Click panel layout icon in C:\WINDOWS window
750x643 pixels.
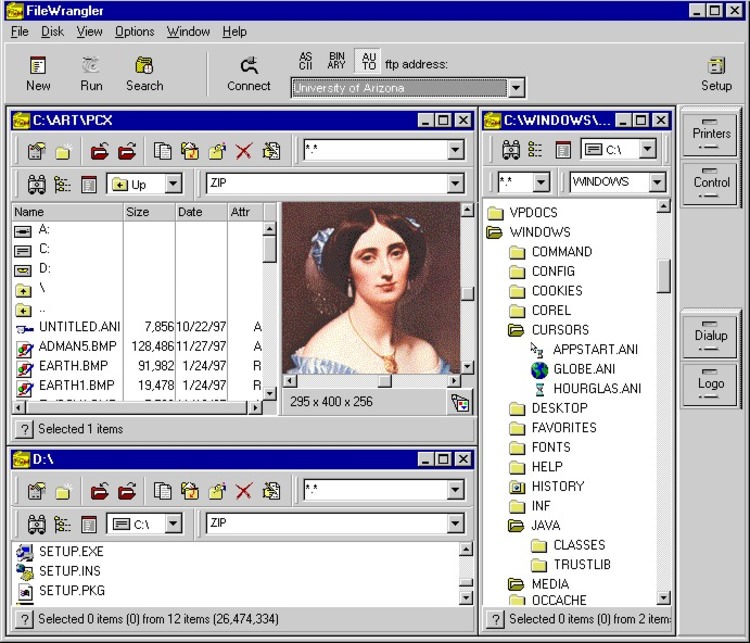[563, 150]
